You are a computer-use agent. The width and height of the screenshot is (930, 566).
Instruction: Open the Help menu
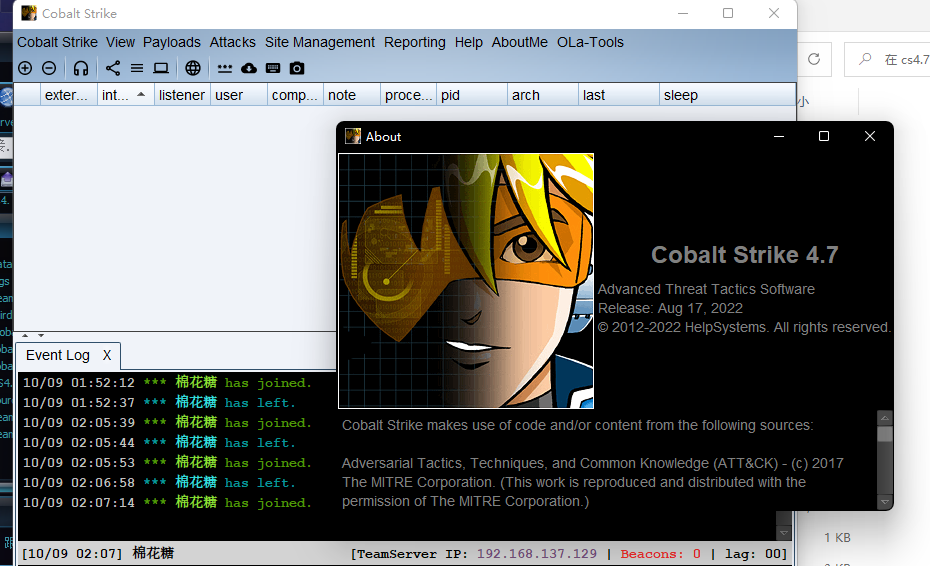pos(469,42)
